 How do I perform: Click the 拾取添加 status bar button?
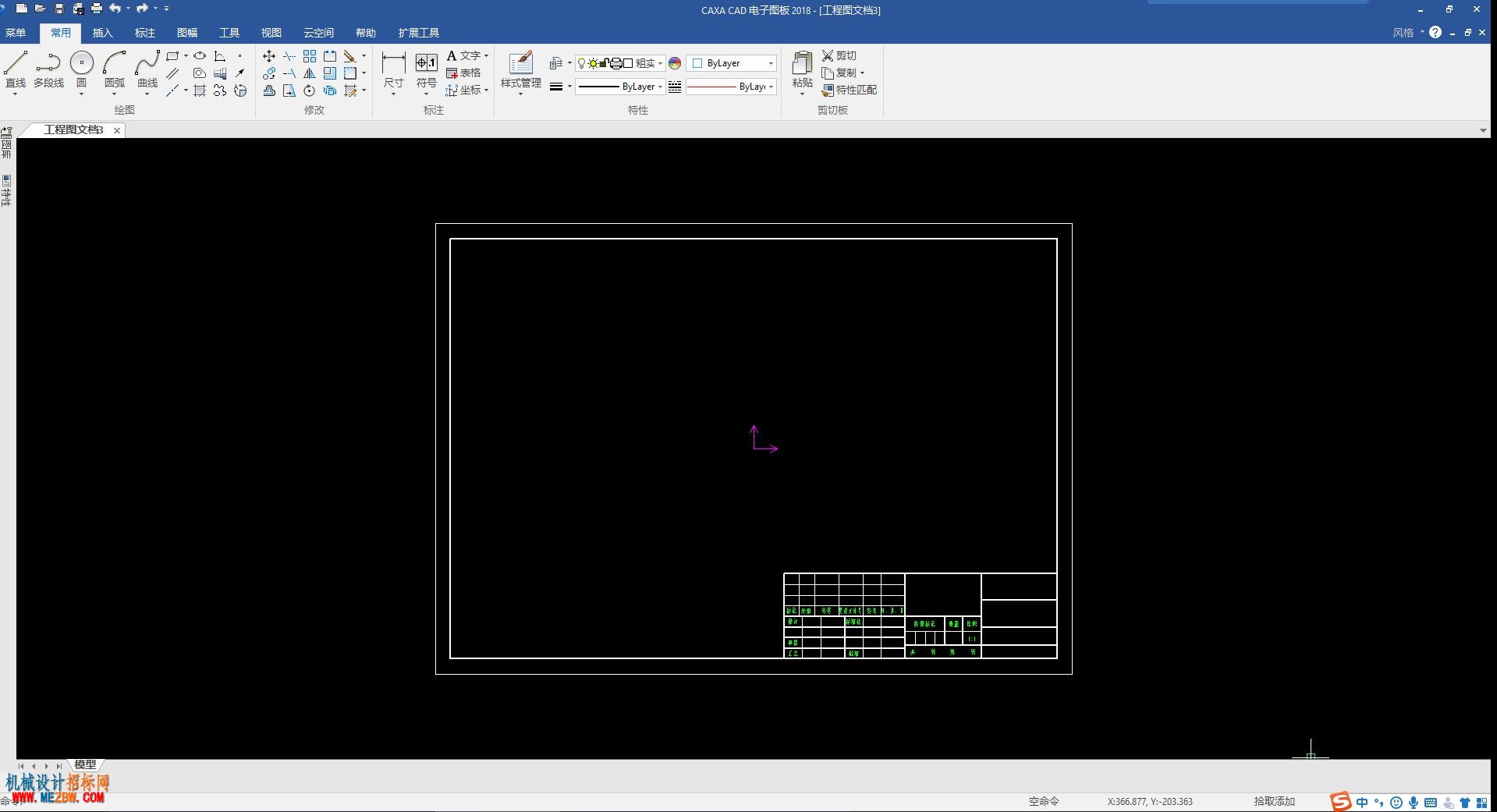click(1274, 801)
